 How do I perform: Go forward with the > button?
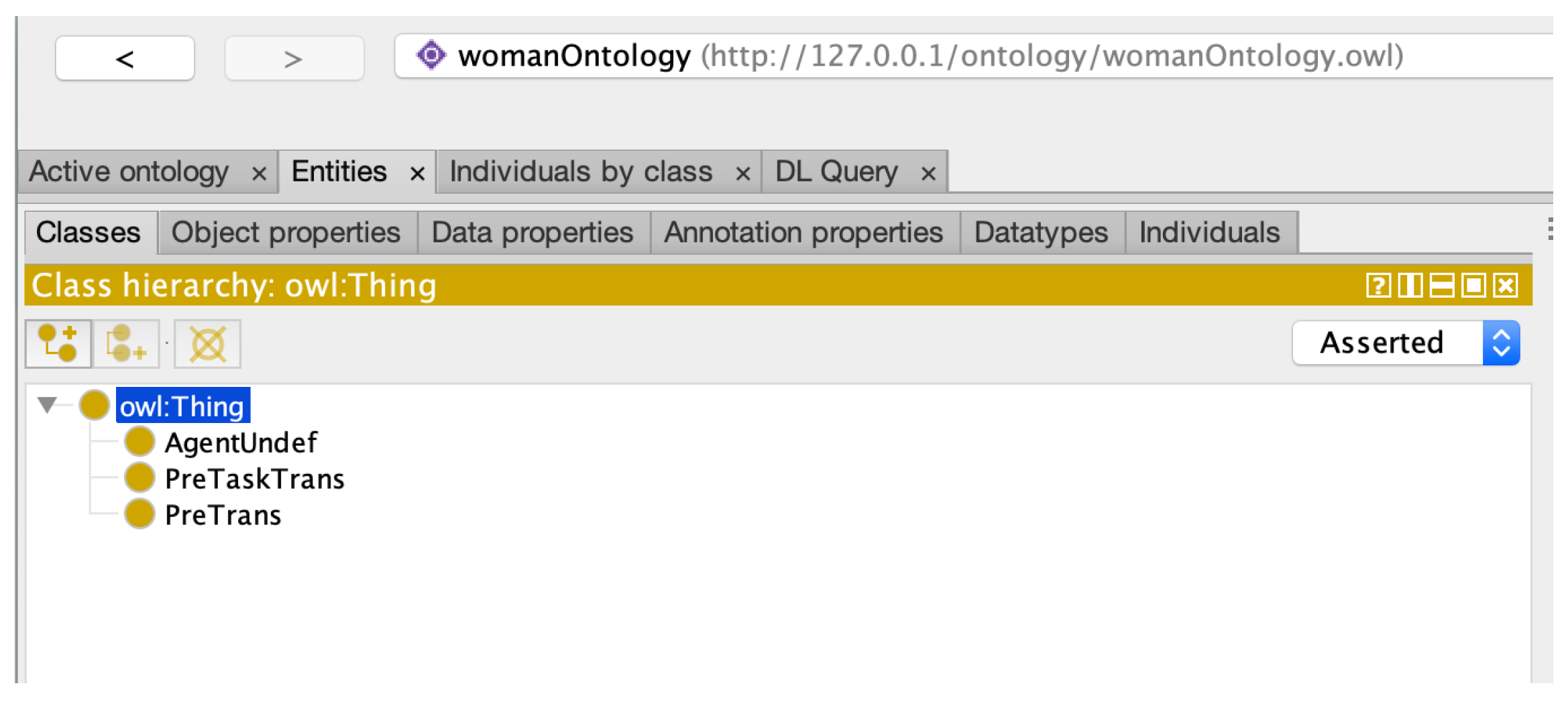(294, 59)
